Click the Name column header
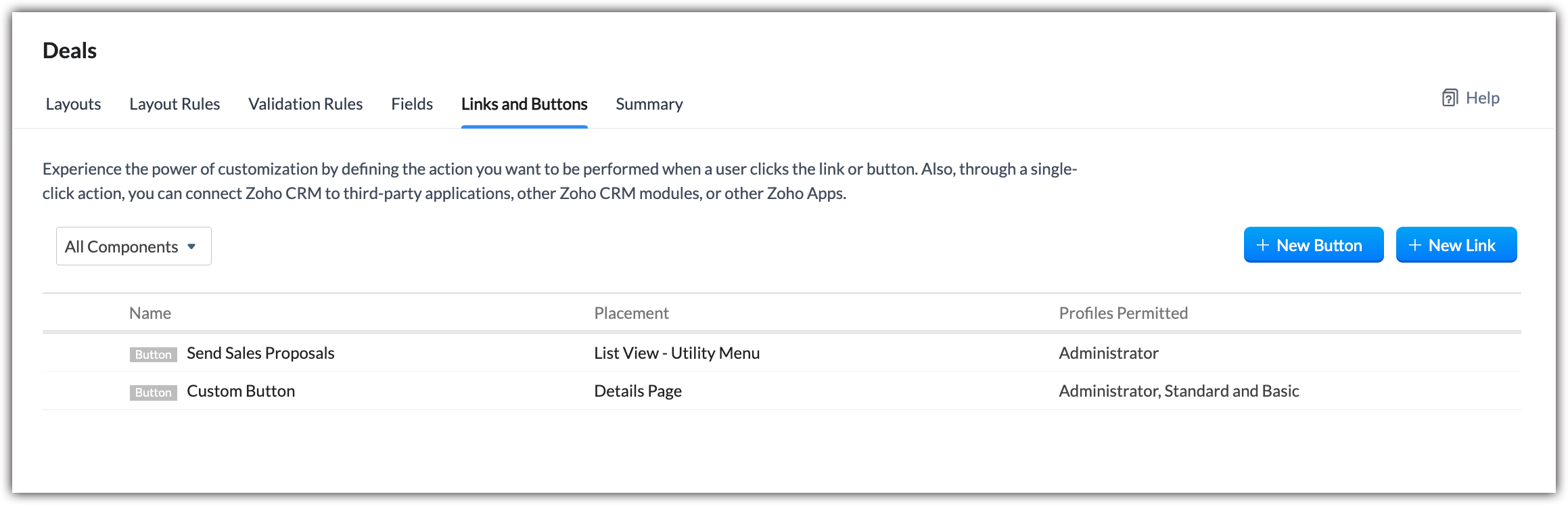This screenshot has width=1568, height=505. (150, 313)
